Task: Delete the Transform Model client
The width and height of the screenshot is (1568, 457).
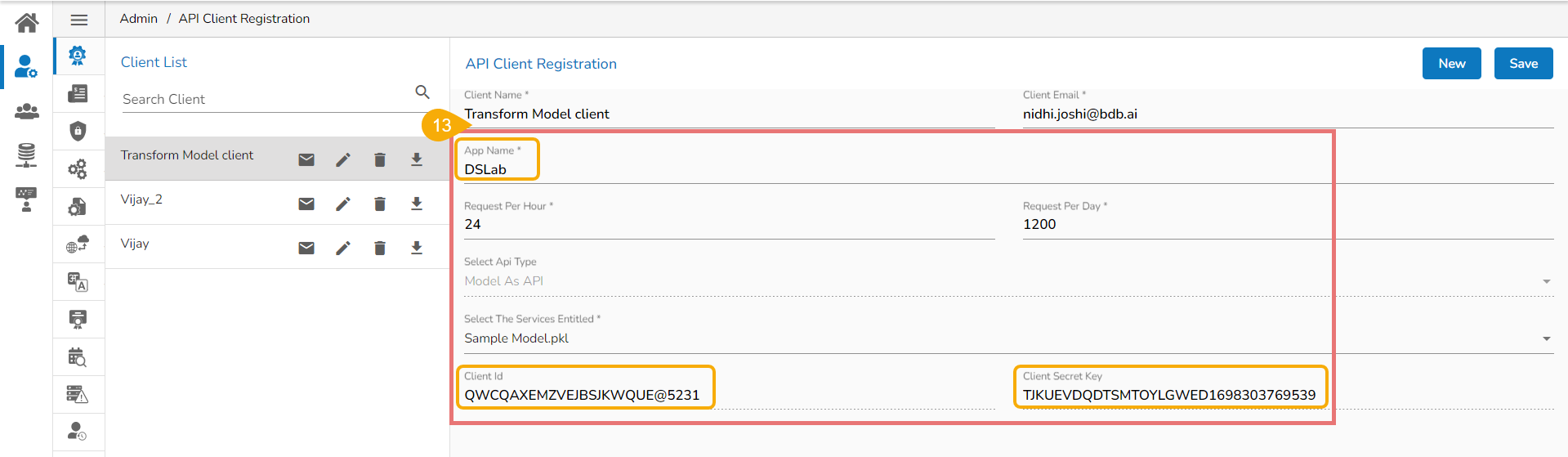Action: [x=380, y=159]
